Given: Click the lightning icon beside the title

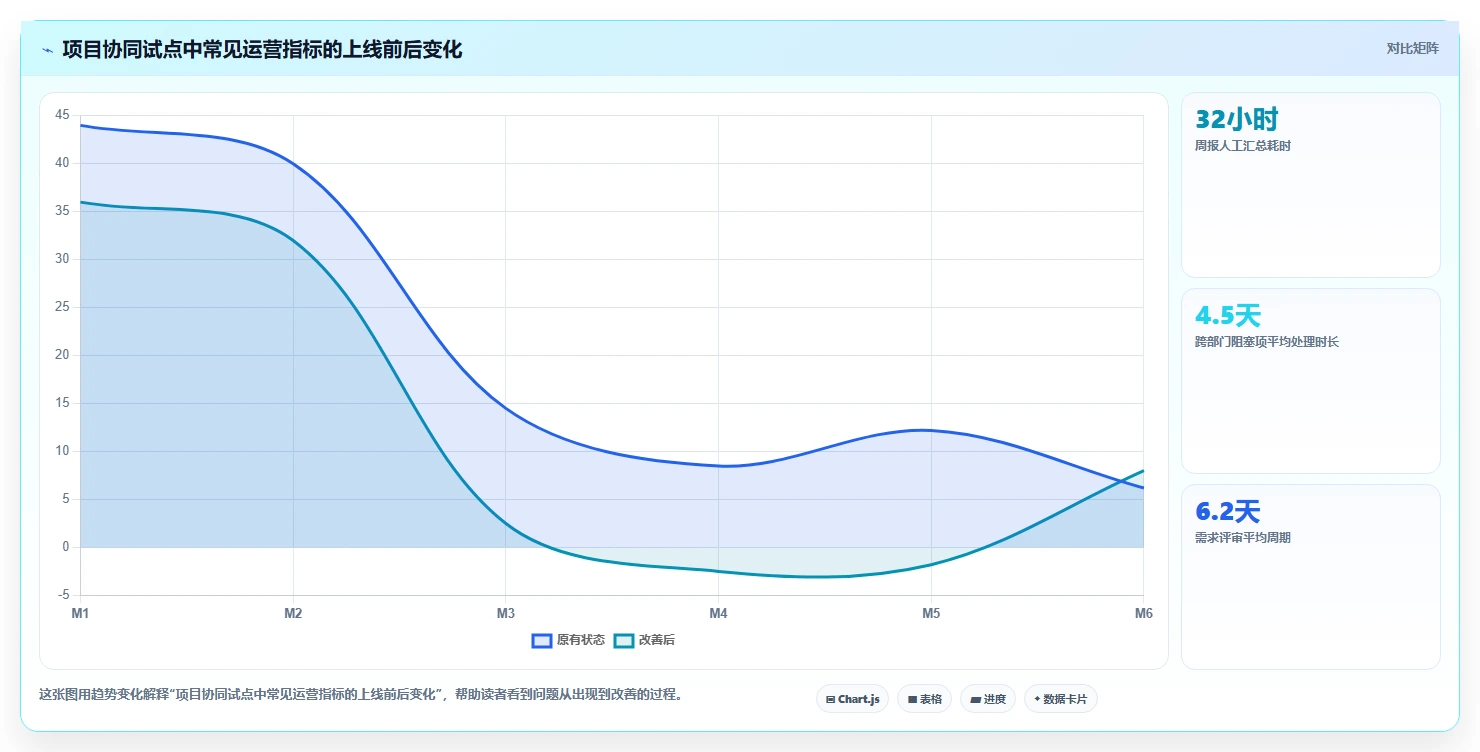Looking at the screenshot, I should 47,50.
